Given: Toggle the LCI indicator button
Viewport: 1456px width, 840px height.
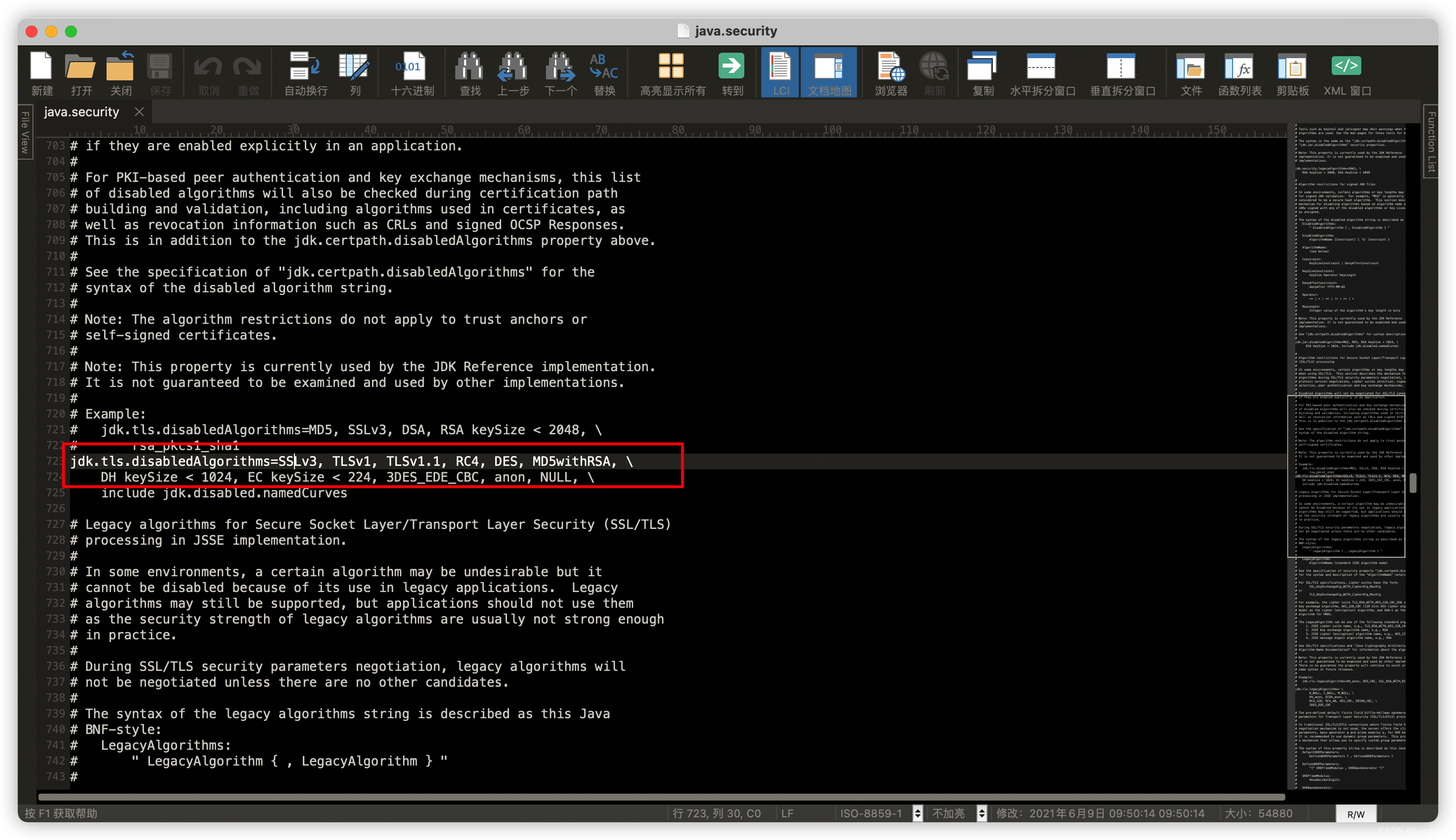Looking at the screenshot, I should coord(780,73).
